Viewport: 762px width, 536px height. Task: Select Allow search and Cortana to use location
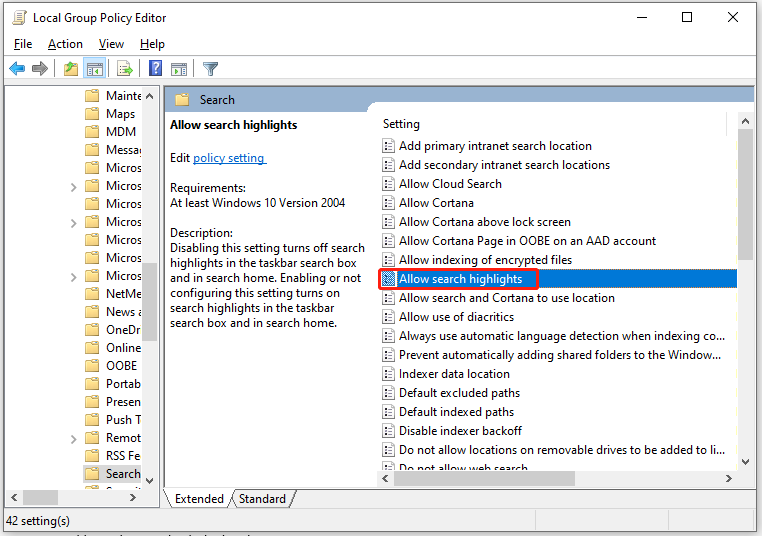click(506, 298)
